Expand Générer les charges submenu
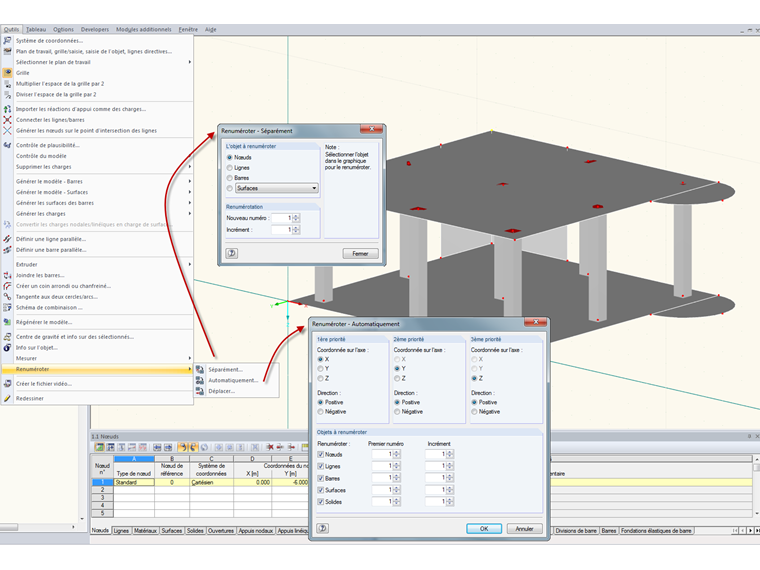The height and width of the screenshot is (570, 760). (190, 213)
